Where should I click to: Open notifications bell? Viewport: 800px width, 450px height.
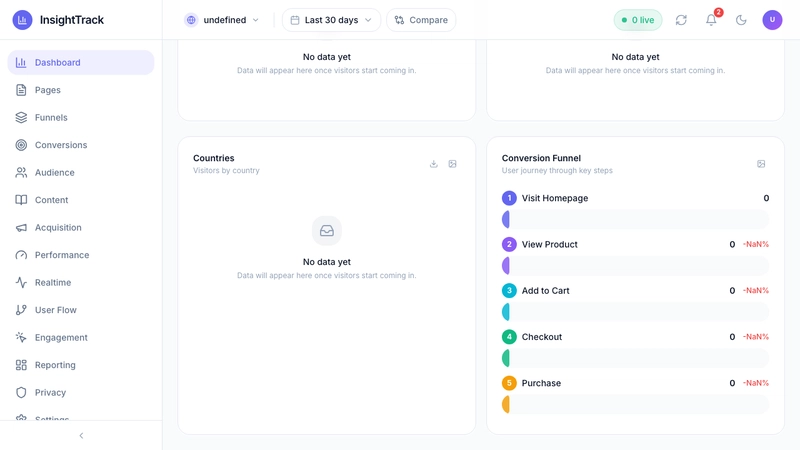pyautogui.click(x=711, y=20)
